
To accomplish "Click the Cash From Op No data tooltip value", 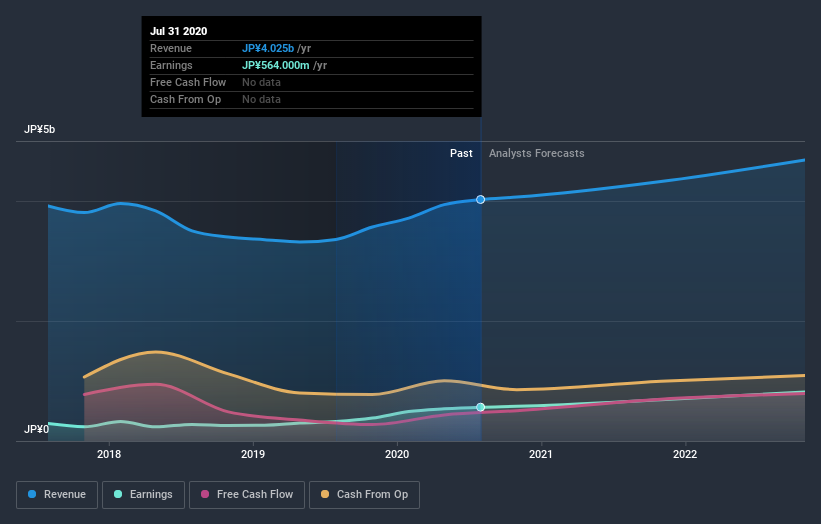I will click(261, 99).
